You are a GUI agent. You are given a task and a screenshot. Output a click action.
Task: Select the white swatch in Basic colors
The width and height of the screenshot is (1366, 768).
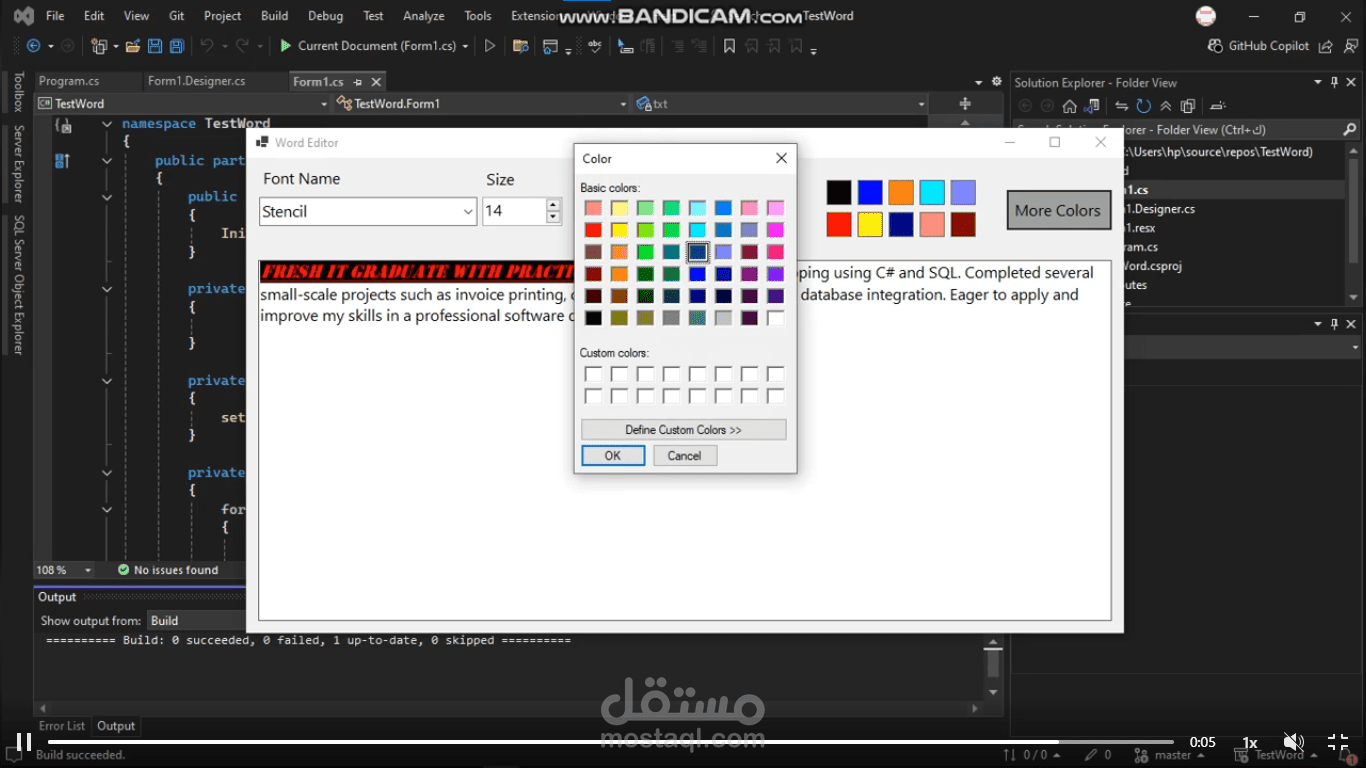(x=775, y=318)
